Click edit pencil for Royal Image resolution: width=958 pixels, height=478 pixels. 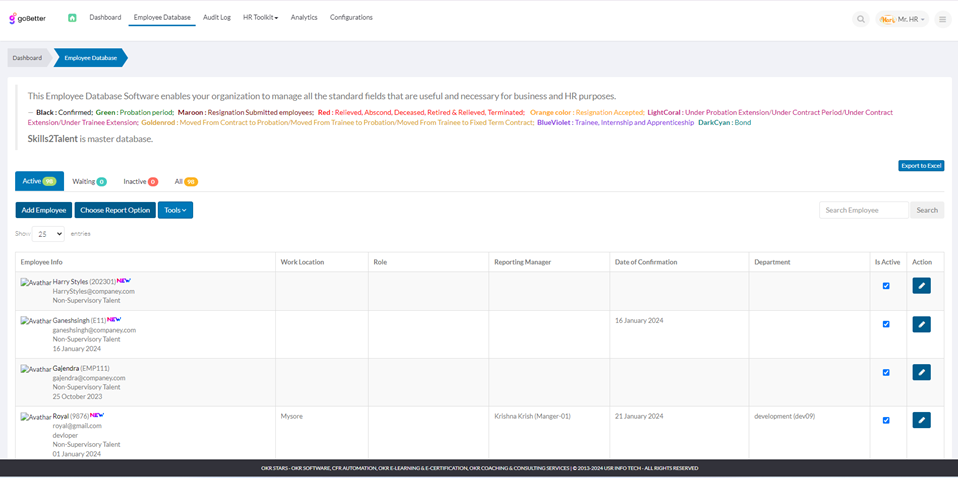point(921,420)
